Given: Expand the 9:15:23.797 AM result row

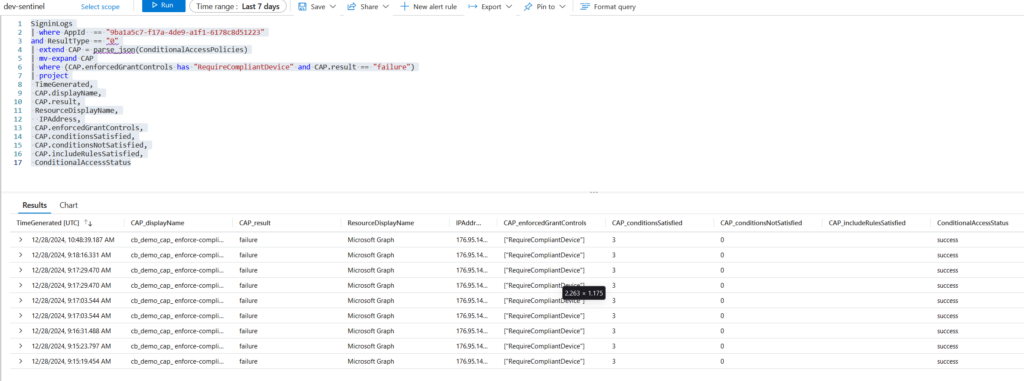Looking at the screenshot, I should [x=21, y=346].
